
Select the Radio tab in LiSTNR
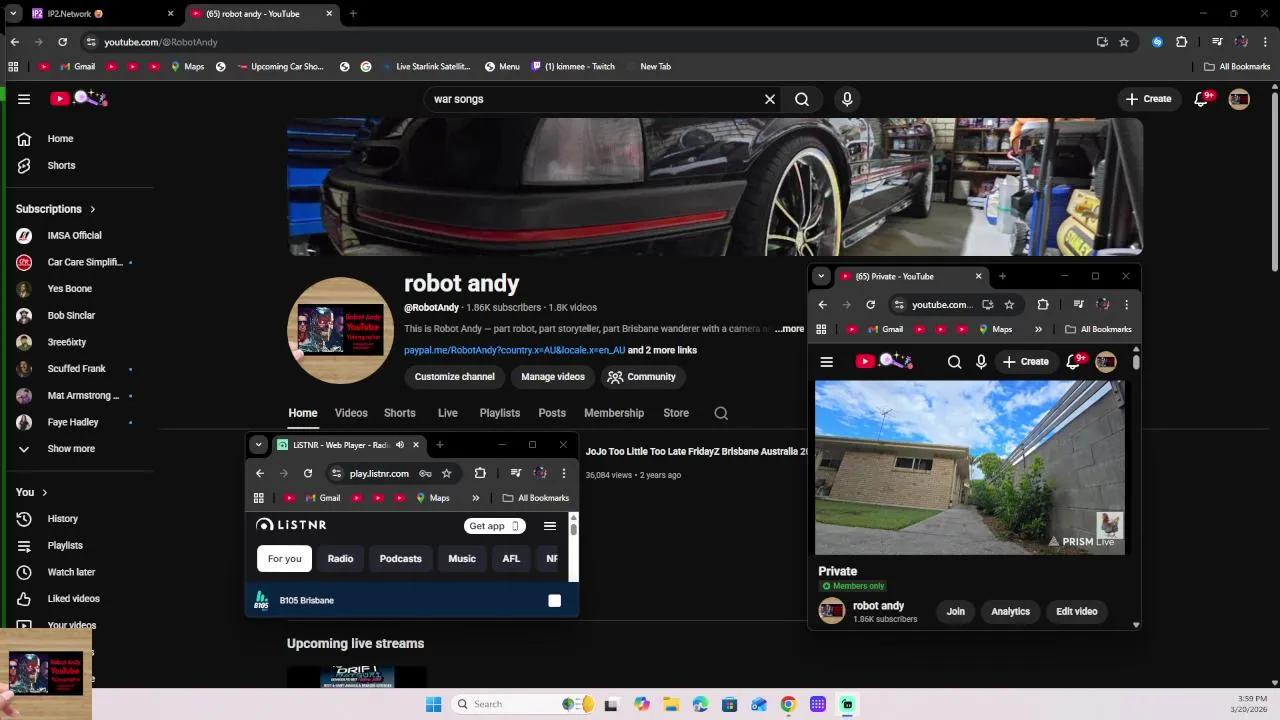tap(340, 559)
